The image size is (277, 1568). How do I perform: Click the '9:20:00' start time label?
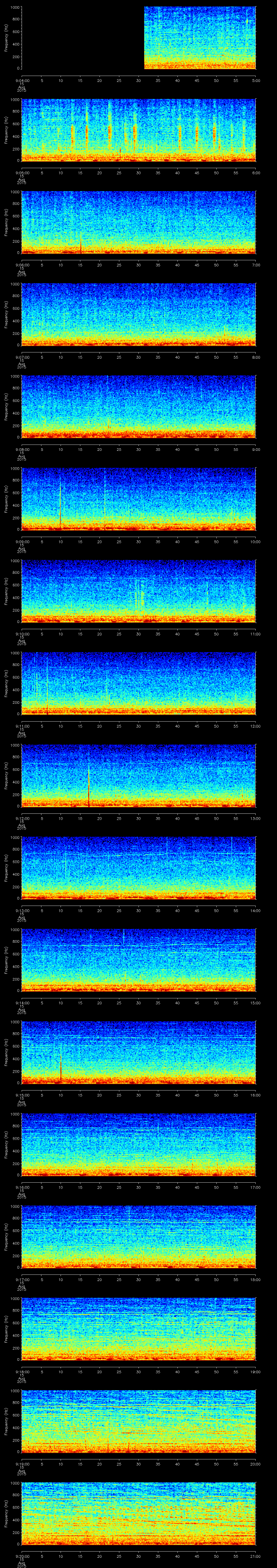click(22, 1556)
